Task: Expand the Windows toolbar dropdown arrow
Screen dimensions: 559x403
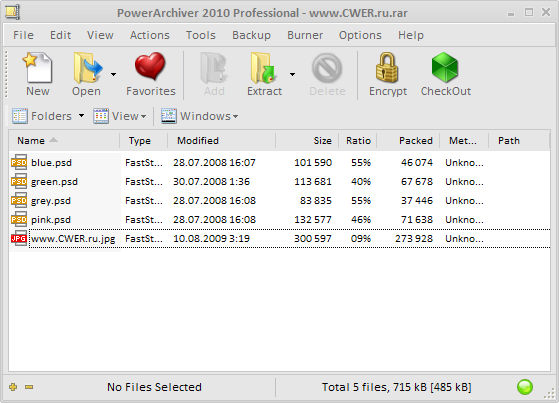Action: 235,117
